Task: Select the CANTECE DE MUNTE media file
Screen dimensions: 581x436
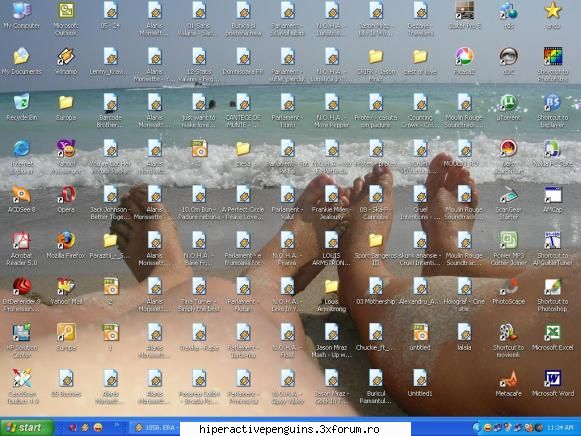Action: coord(243,111)
